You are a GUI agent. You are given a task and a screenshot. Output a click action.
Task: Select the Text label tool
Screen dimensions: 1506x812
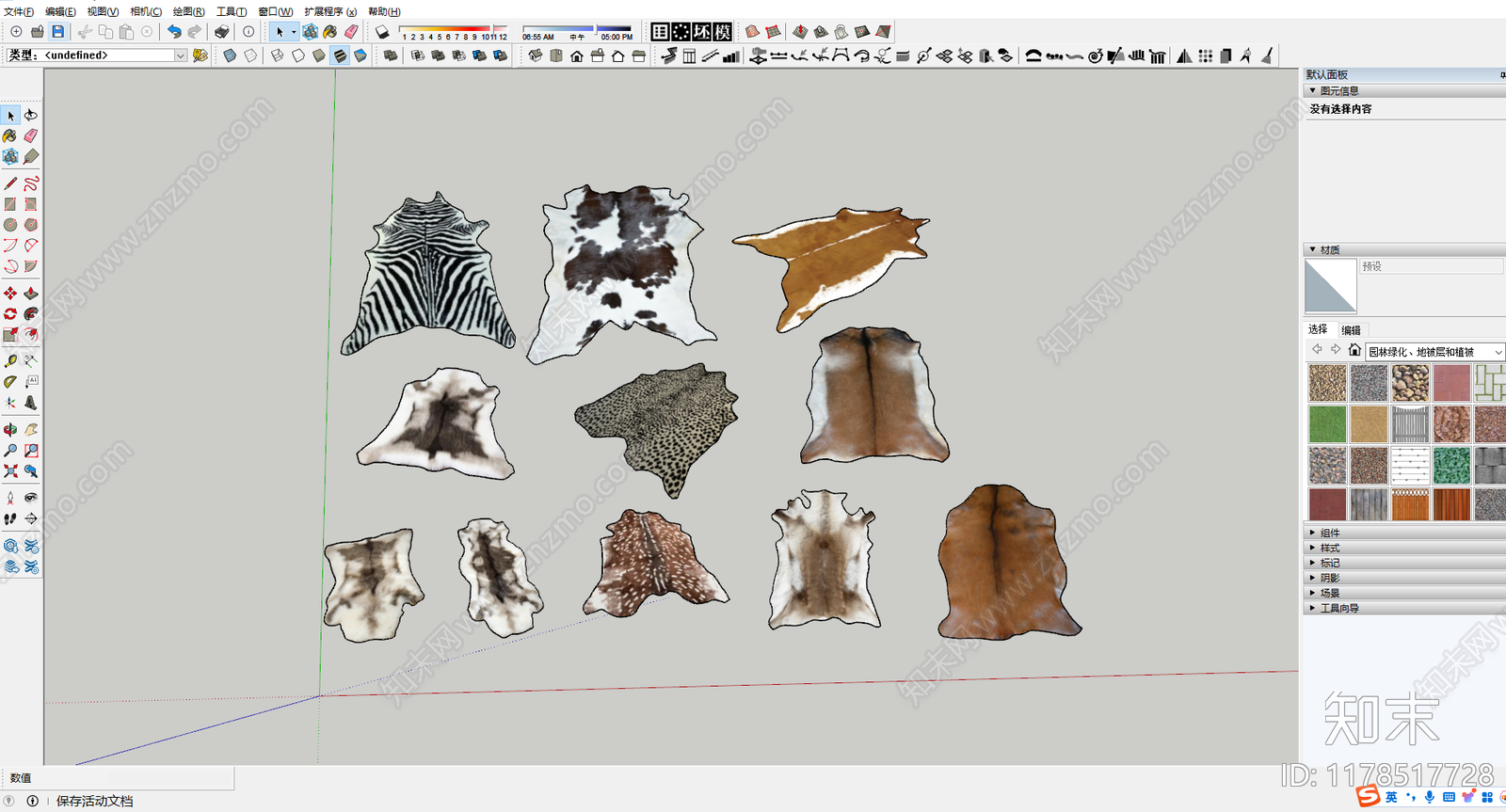coord(31,382)
